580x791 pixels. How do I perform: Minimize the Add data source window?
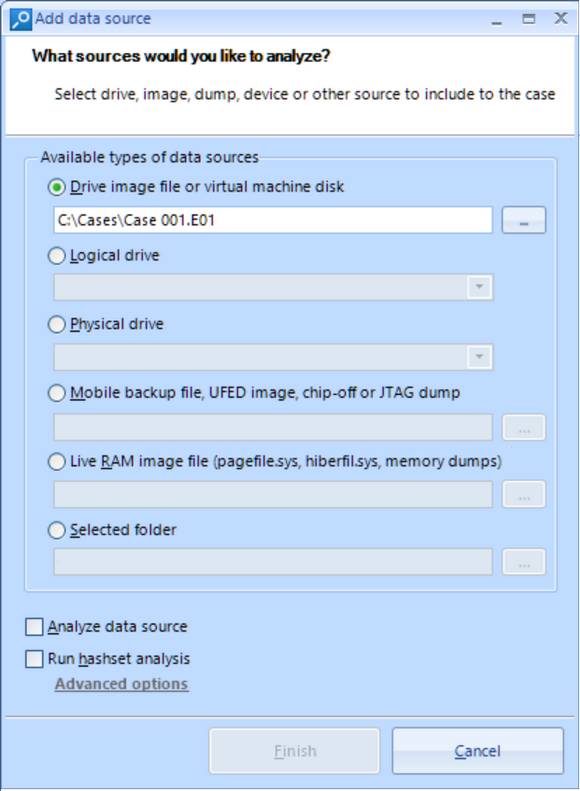click(x=497, y=20)
